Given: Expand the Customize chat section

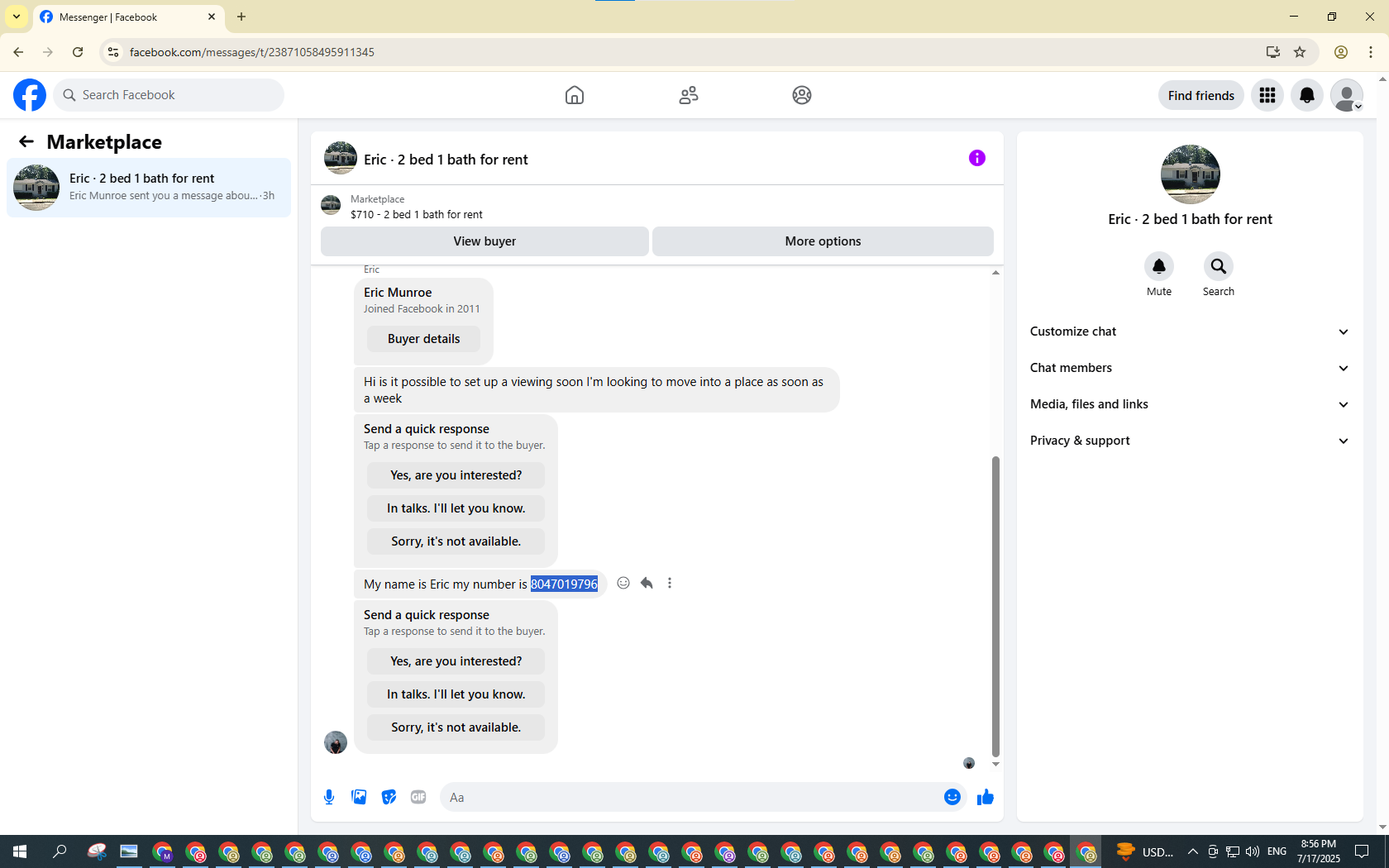Looking at the screenshot, I should (x=1190, y=331).
